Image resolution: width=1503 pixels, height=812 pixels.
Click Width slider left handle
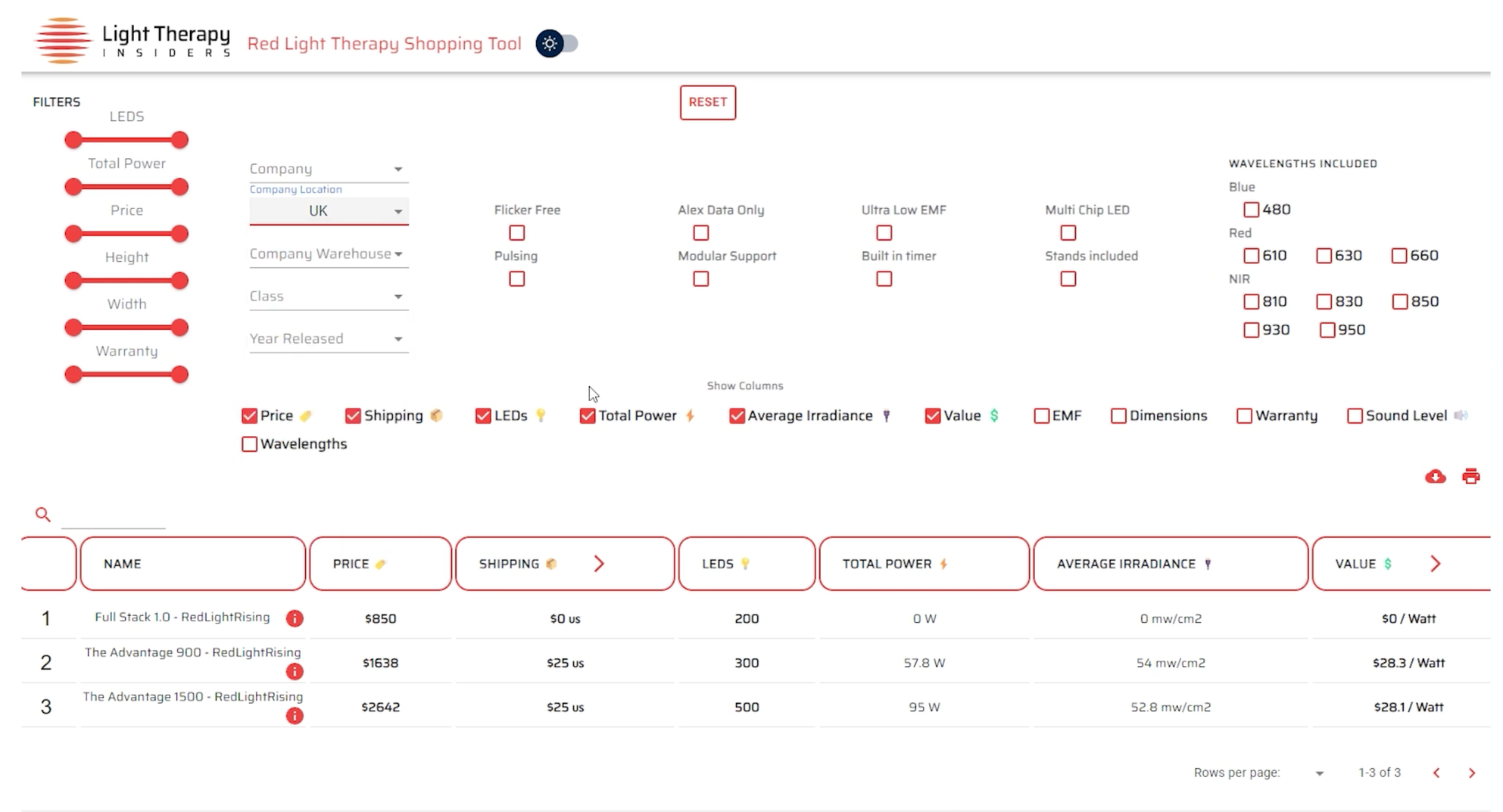(x=73, y=328)
